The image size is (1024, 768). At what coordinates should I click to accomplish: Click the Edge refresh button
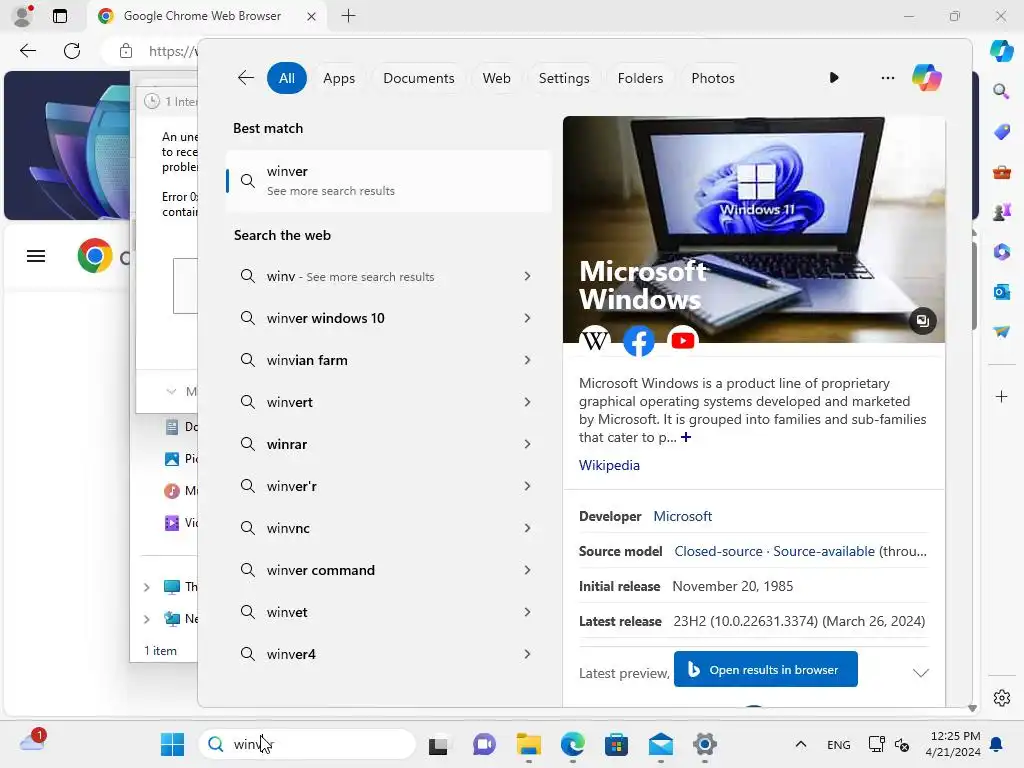[72, 51]
